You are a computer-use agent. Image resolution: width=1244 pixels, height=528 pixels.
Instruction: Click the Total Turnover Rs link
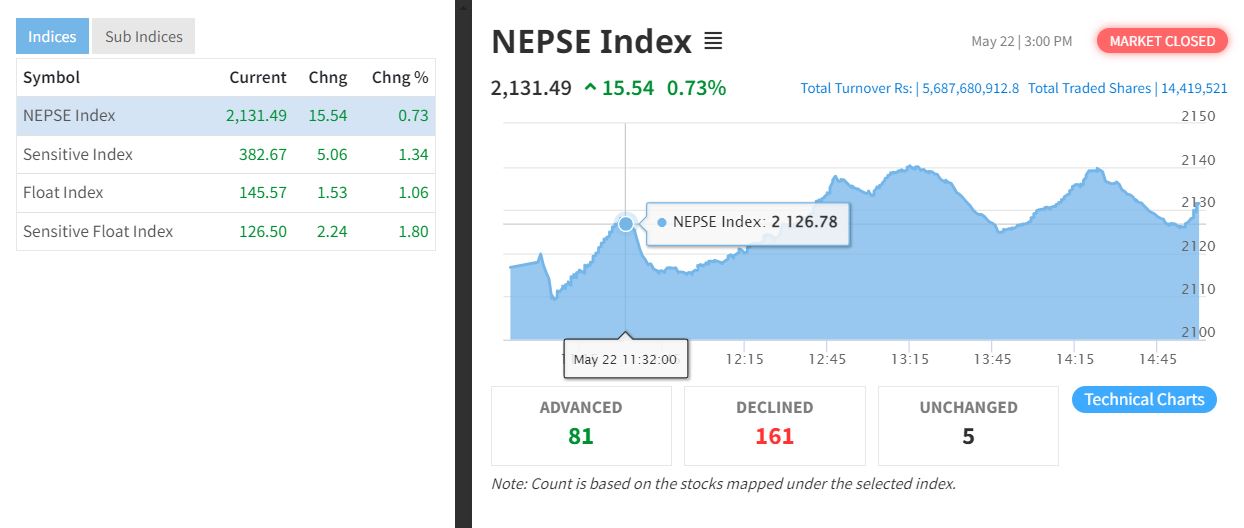(x=909, y=88)
